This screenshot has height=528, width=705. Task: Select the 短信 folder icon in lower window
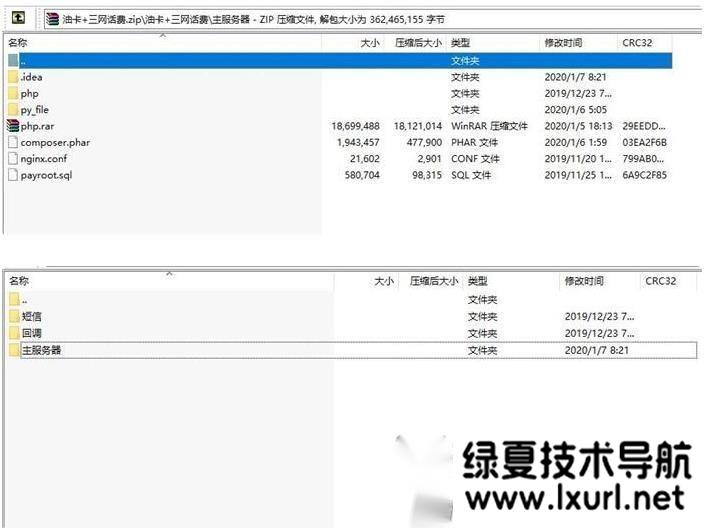[14, 316]
